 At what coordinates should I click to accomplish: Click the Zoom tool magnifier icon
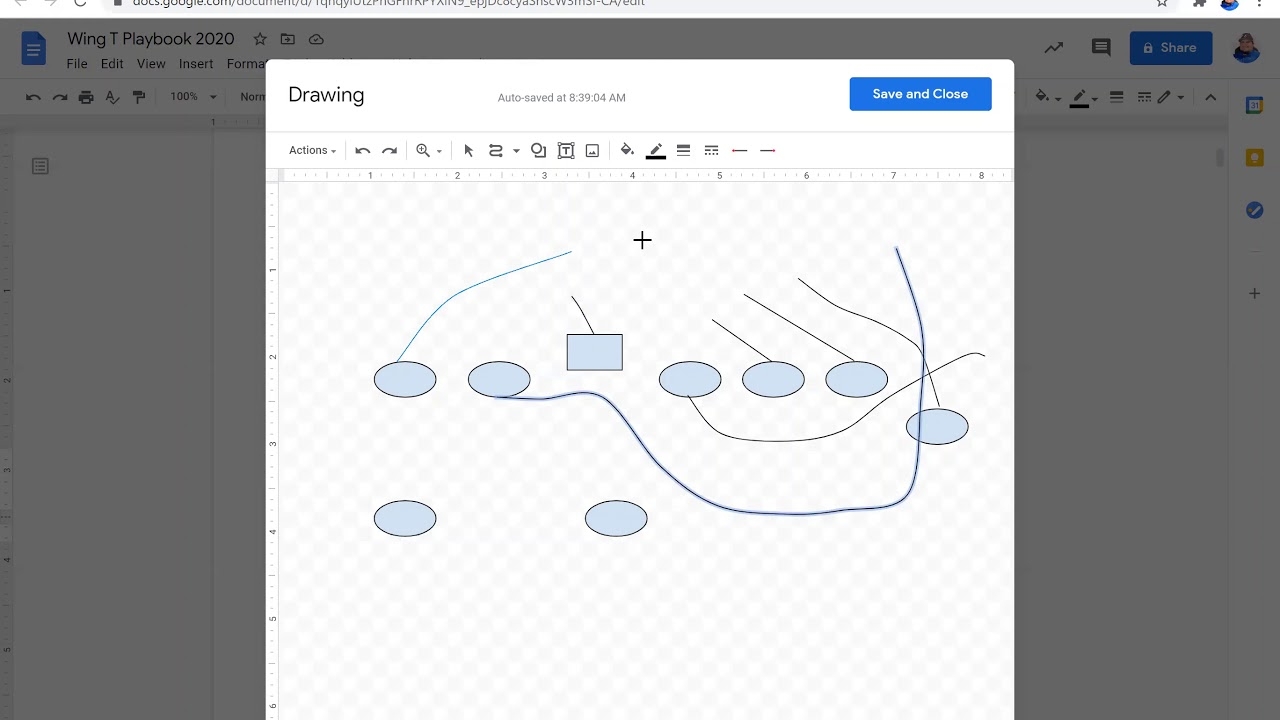(422, 150)
